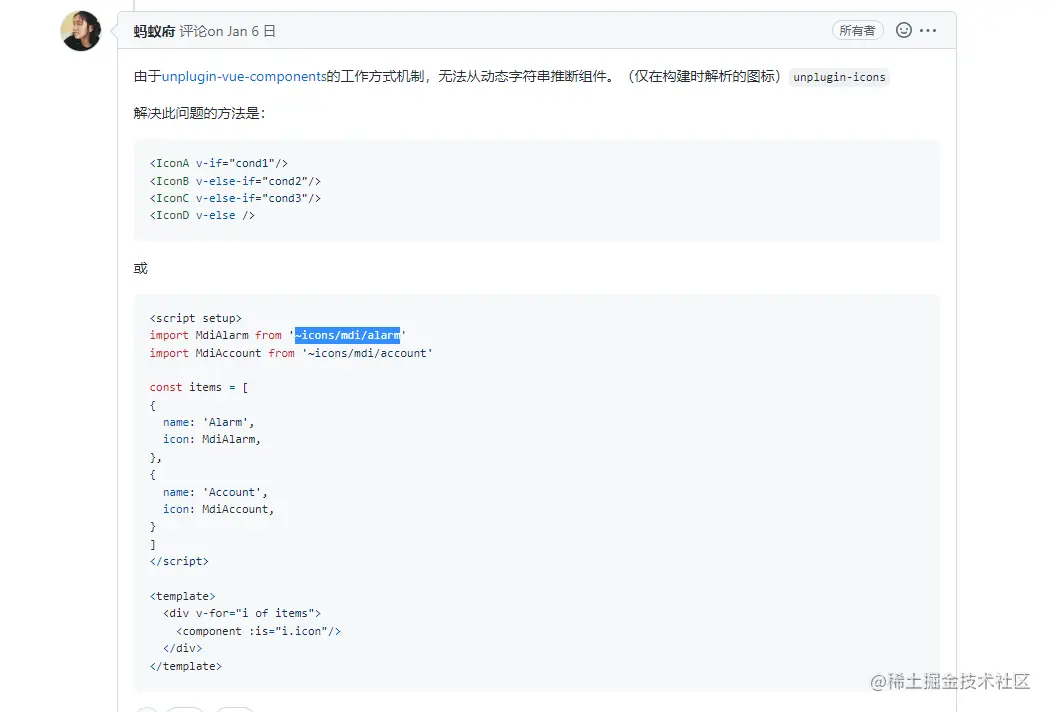This screenshot has width=1051, height=712.
Task: Click the line '<IconC v-else-if="cond3"/>'
Action: (x=235, y=198)
